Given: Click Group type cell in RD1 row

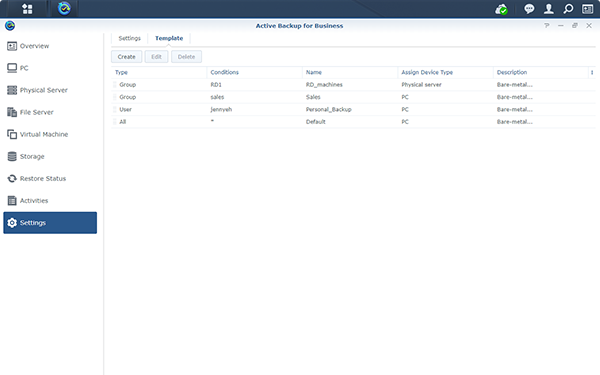Looking at the screenshot, I should pyautogui.click(x=127, y=85).
